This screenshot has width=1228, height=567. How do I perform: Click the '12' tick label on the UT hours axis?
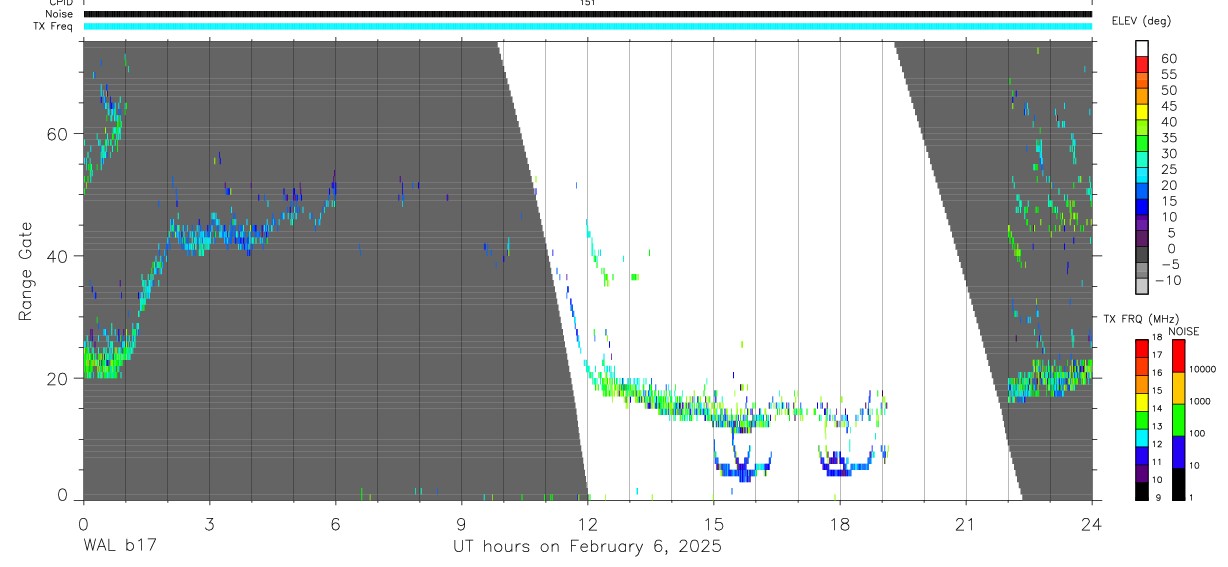coord(587,523)
